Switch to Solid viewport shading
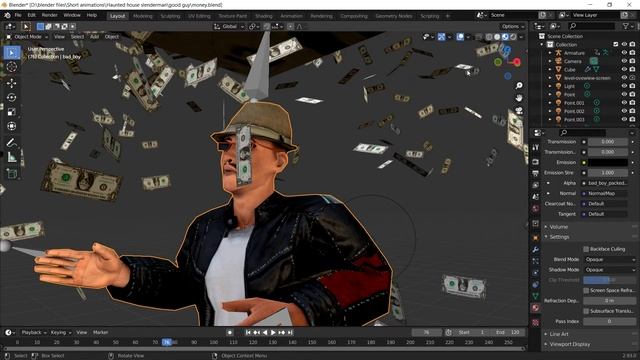 pos(497,37)
